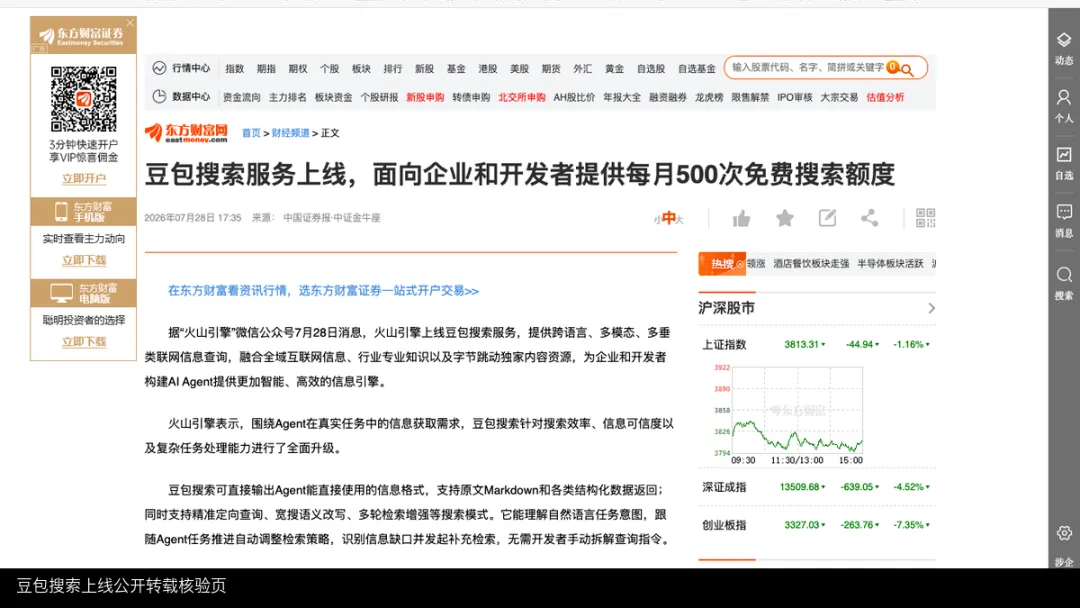Image resolution: width=1080 pixels, height=608 pixels.
Task: Open 个人 profile sidebar icon
Action: coord(1063,107)
